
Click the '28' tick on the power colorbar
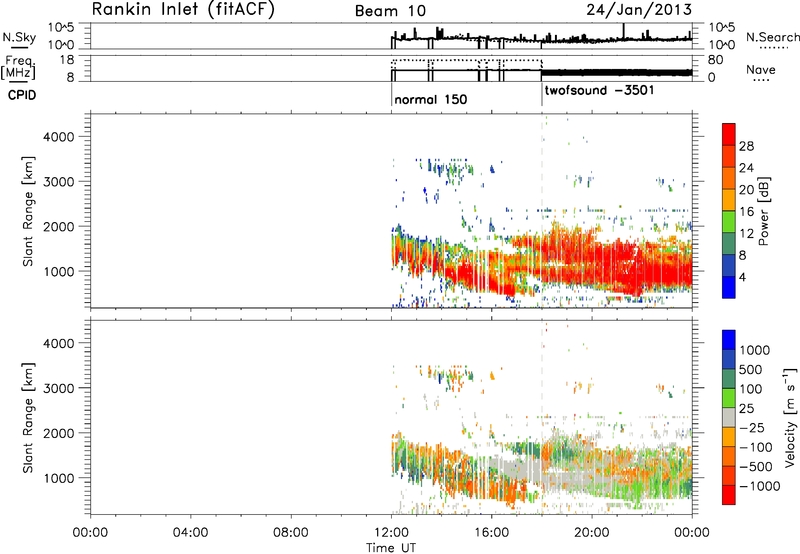(x=746, y=146)
